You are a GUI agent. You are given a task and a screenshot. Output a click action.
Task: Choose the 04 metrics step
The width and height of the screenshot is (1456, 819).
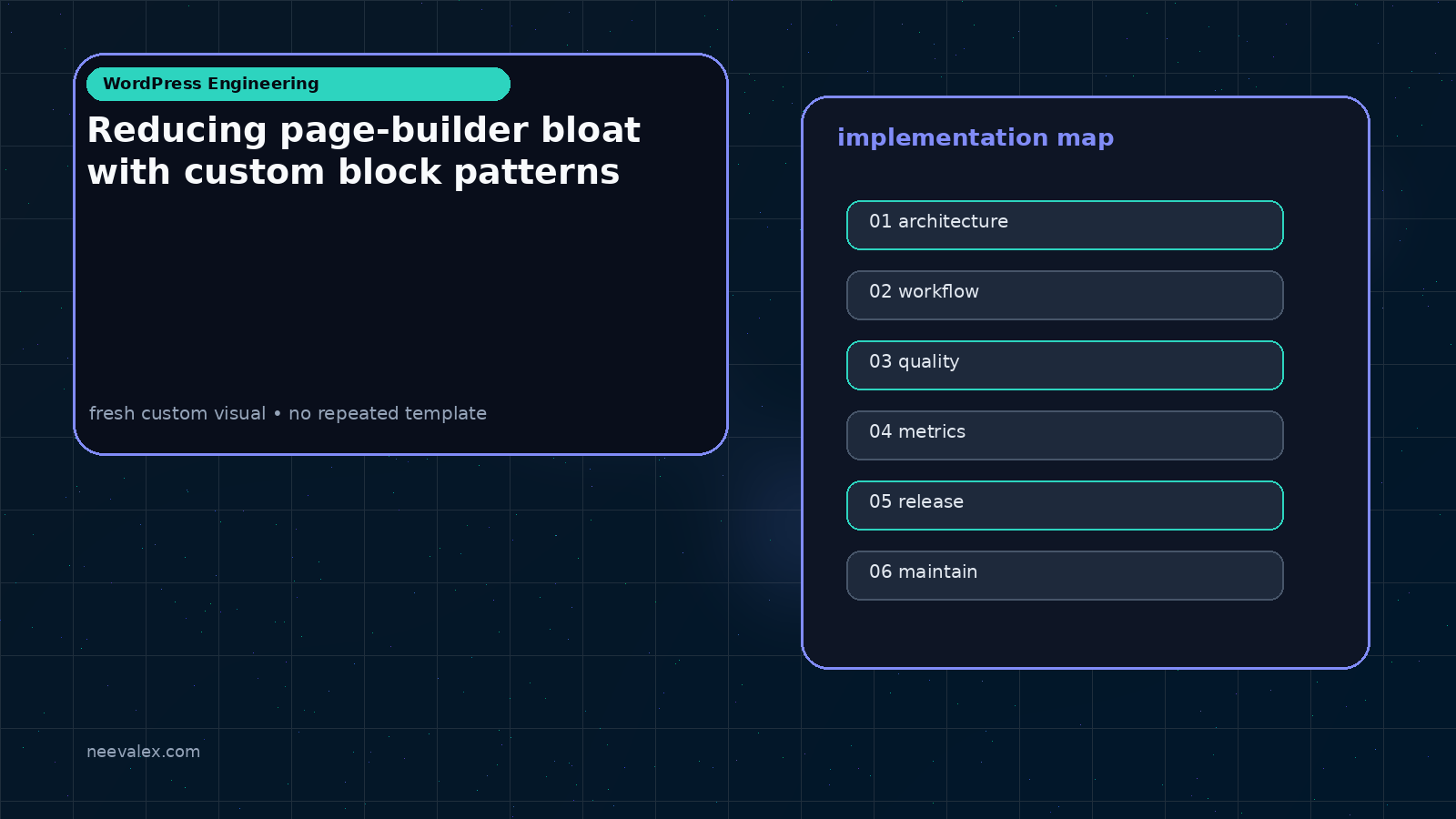[x=1065, y=435]
